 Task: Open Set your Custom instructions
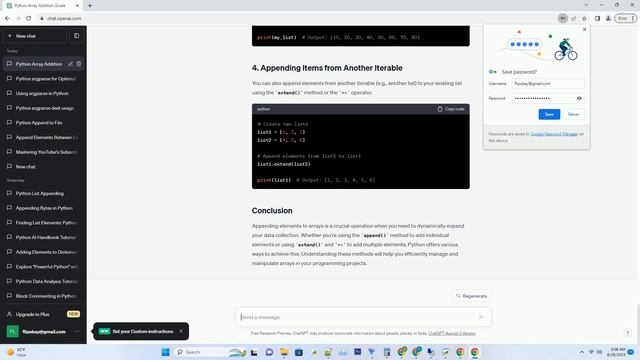142,331
